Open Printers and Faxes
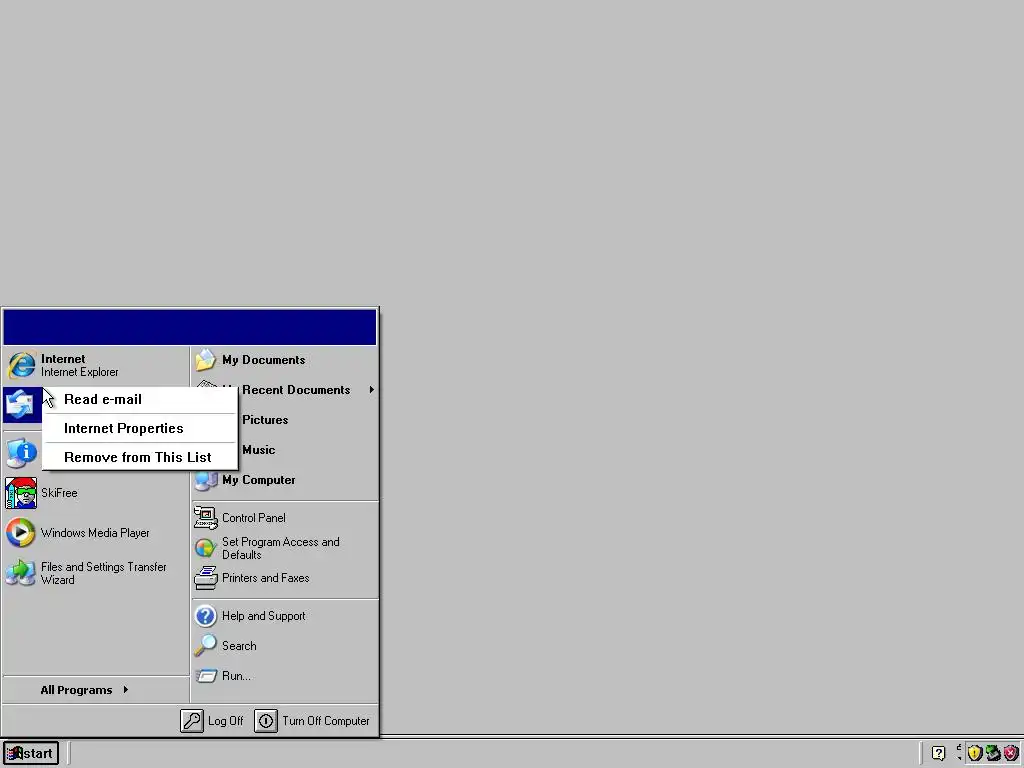 click(x=285, y=578)
